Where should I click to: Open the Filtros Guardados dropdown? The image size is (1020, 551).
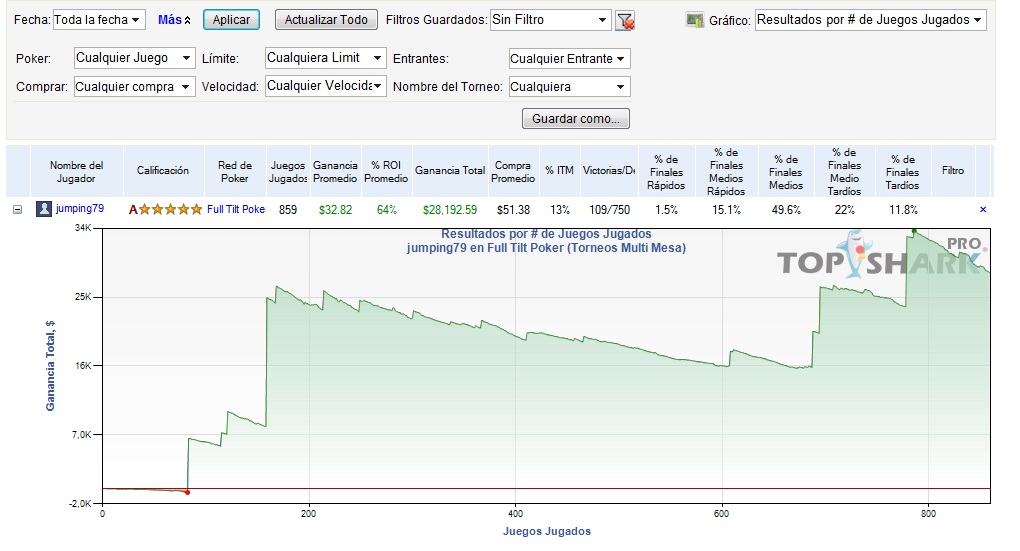pos(550,20)
